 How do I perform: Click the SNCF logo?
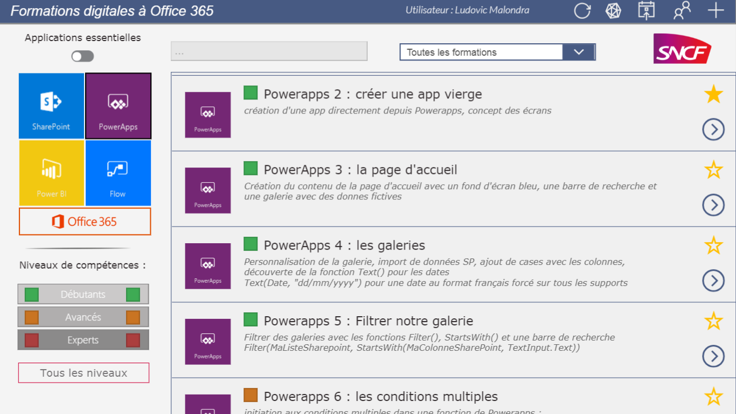(x=682, y=48)
